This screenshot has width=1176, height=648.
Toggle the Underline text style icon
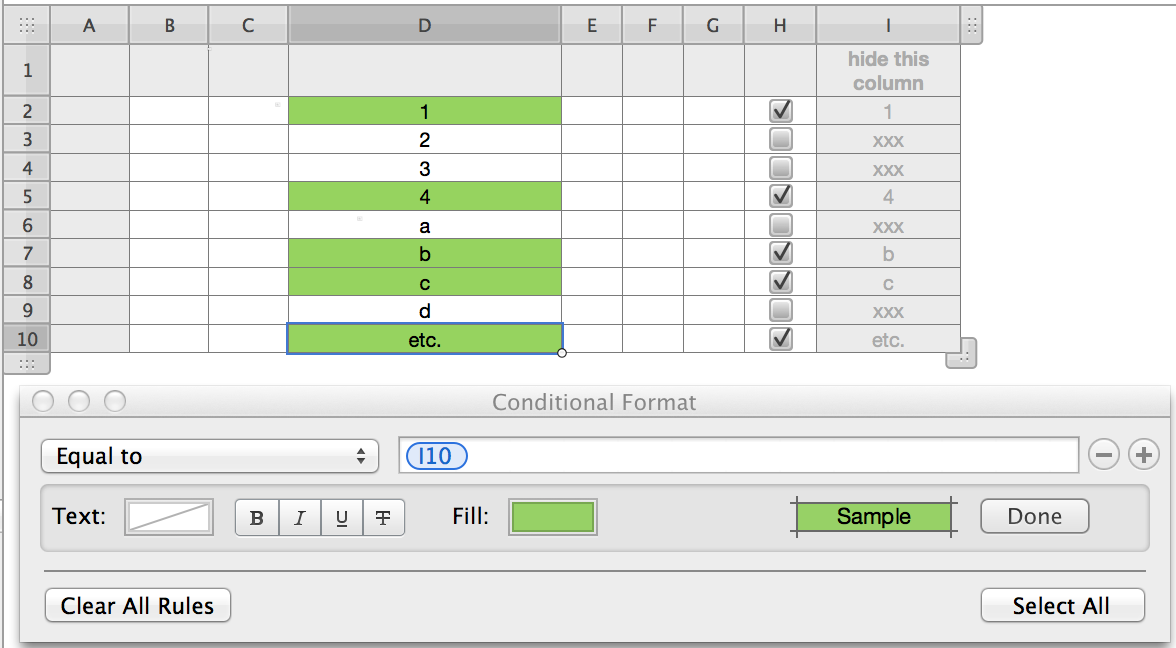pyautogui.click(x=342, y=518)
